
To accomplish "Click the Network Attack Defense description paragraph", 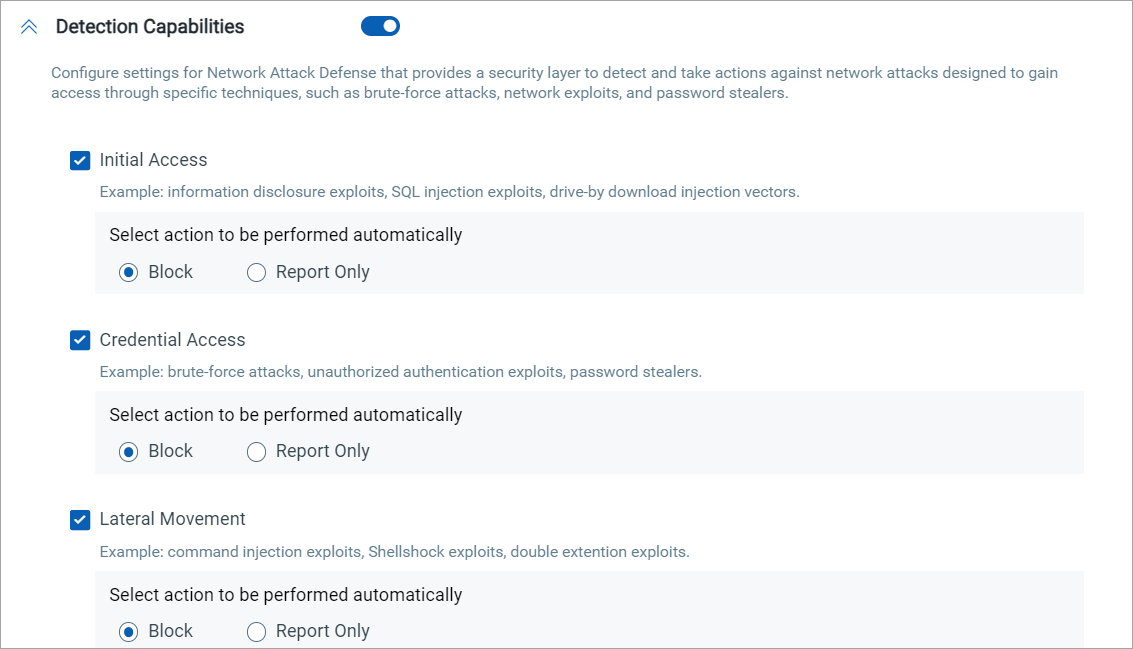I will point(554,83).
